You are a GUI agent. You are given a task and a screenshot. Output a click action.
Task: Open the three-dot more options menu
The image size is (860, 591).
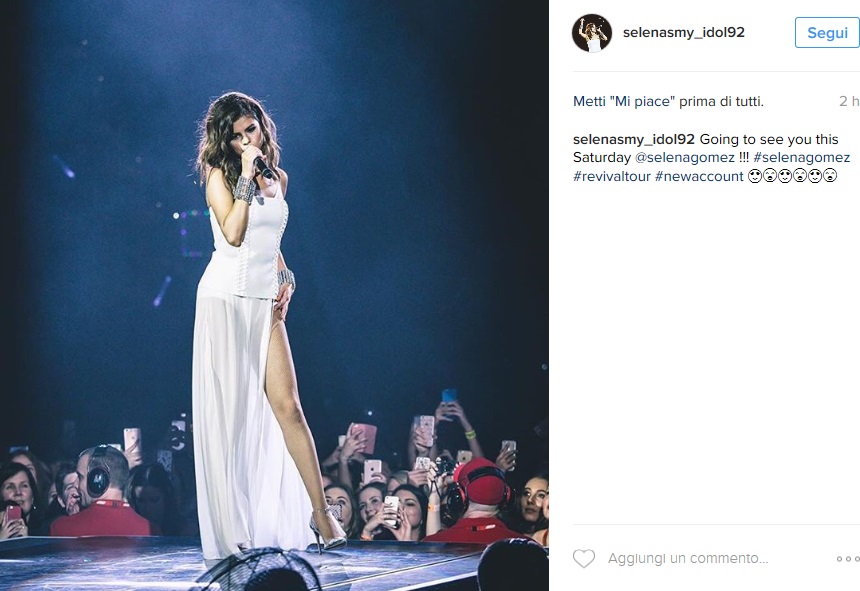pos(847,559)
